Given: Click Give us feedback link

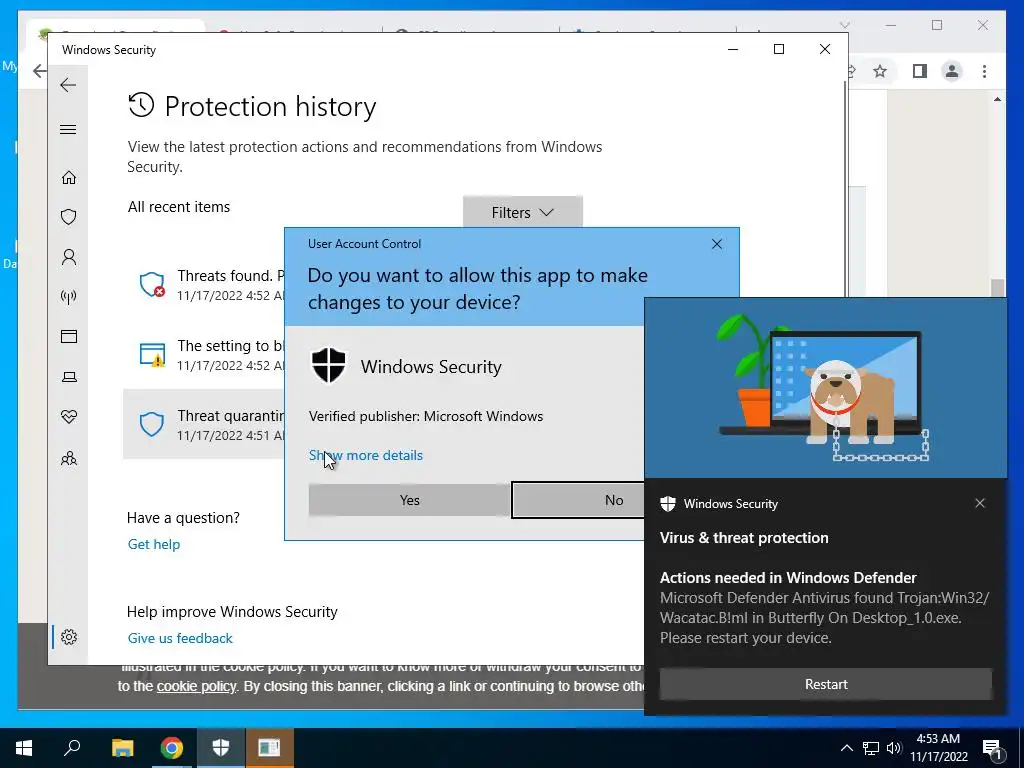Looking at the screenshot, I should [180, 638].
